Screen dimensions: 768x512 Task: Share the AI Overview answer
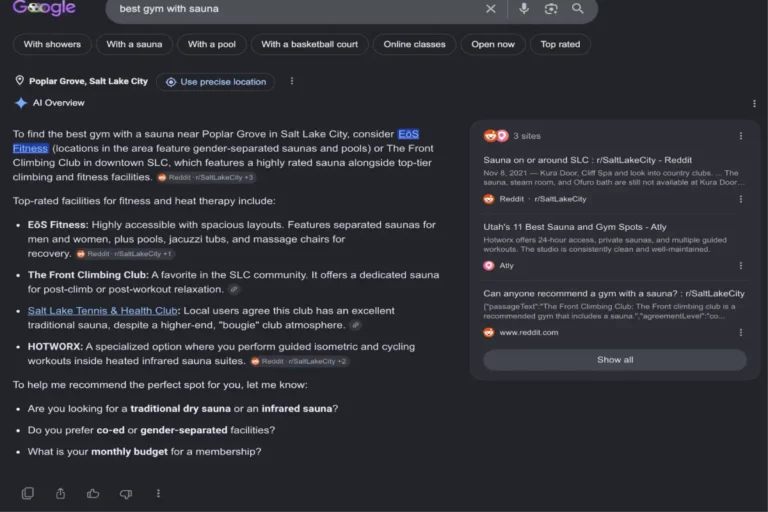point(60,493)
